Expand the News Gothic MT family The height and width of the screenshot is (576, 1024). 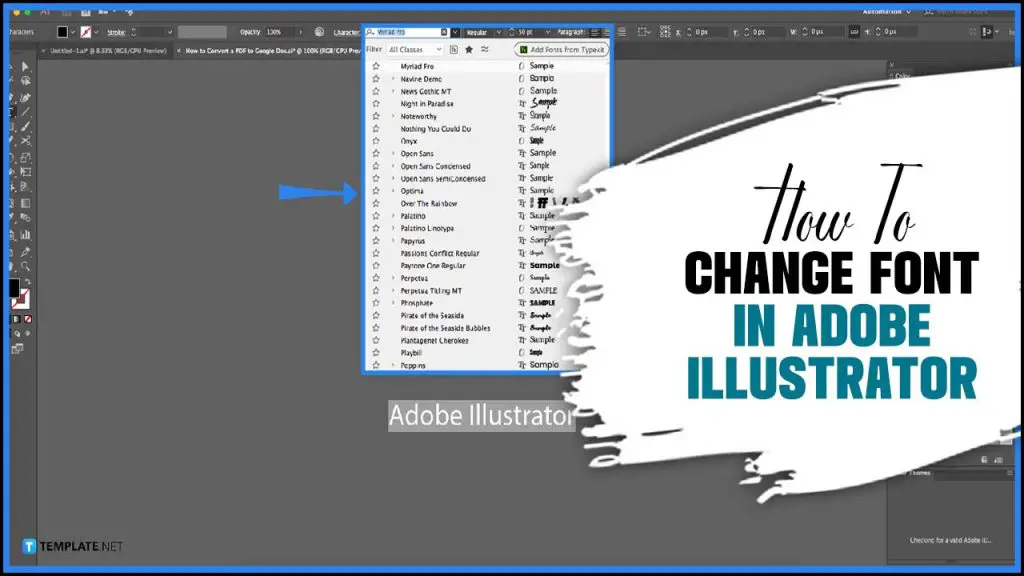[393, 91]
